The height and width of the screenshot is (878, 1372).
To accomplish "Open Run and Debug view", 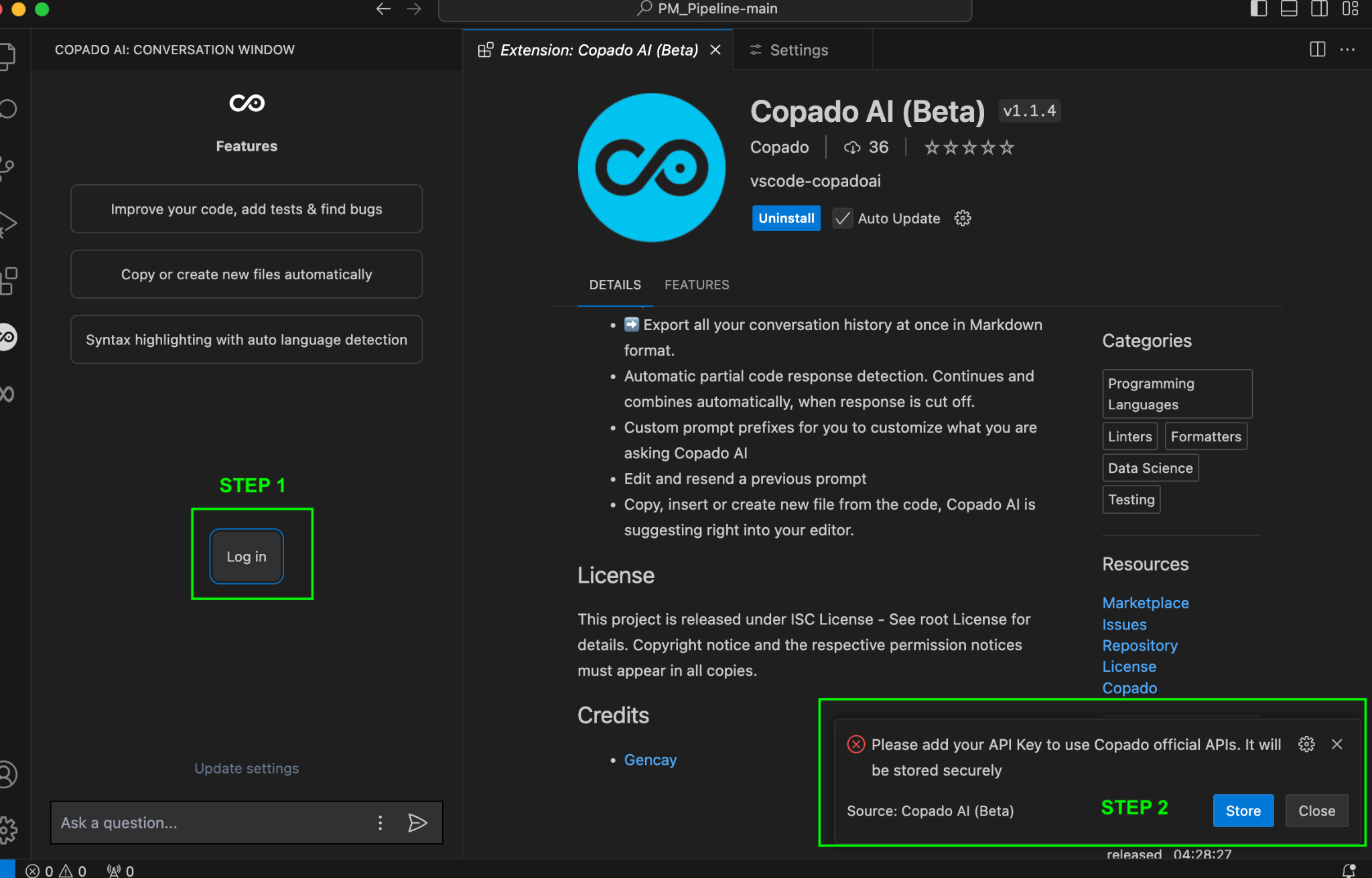I will click(8, 224).
